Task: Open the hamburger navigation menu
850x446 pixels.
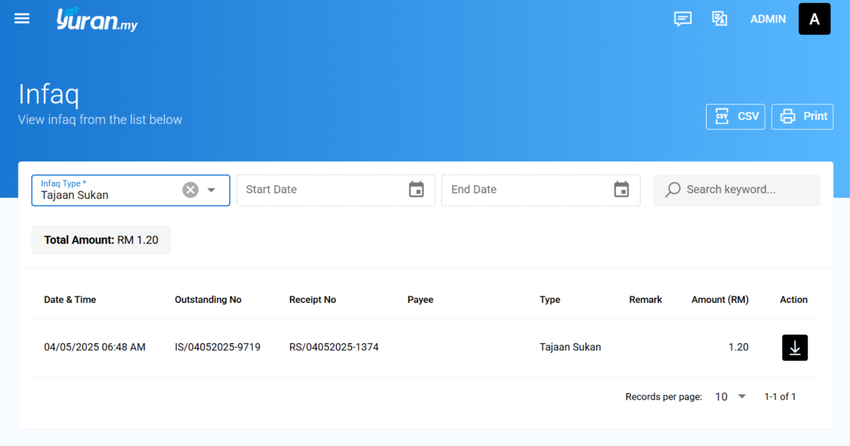Action: pyautogui.click(x=22, y=19)
